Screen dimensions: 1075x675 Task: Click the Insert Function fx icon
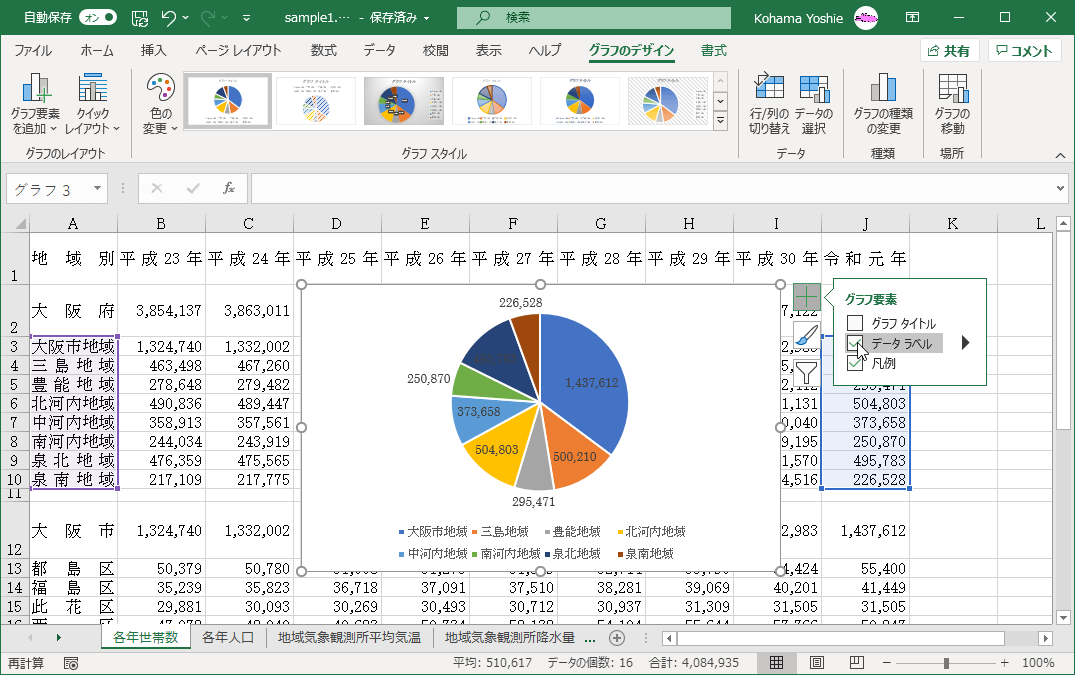tap(229, 188)
